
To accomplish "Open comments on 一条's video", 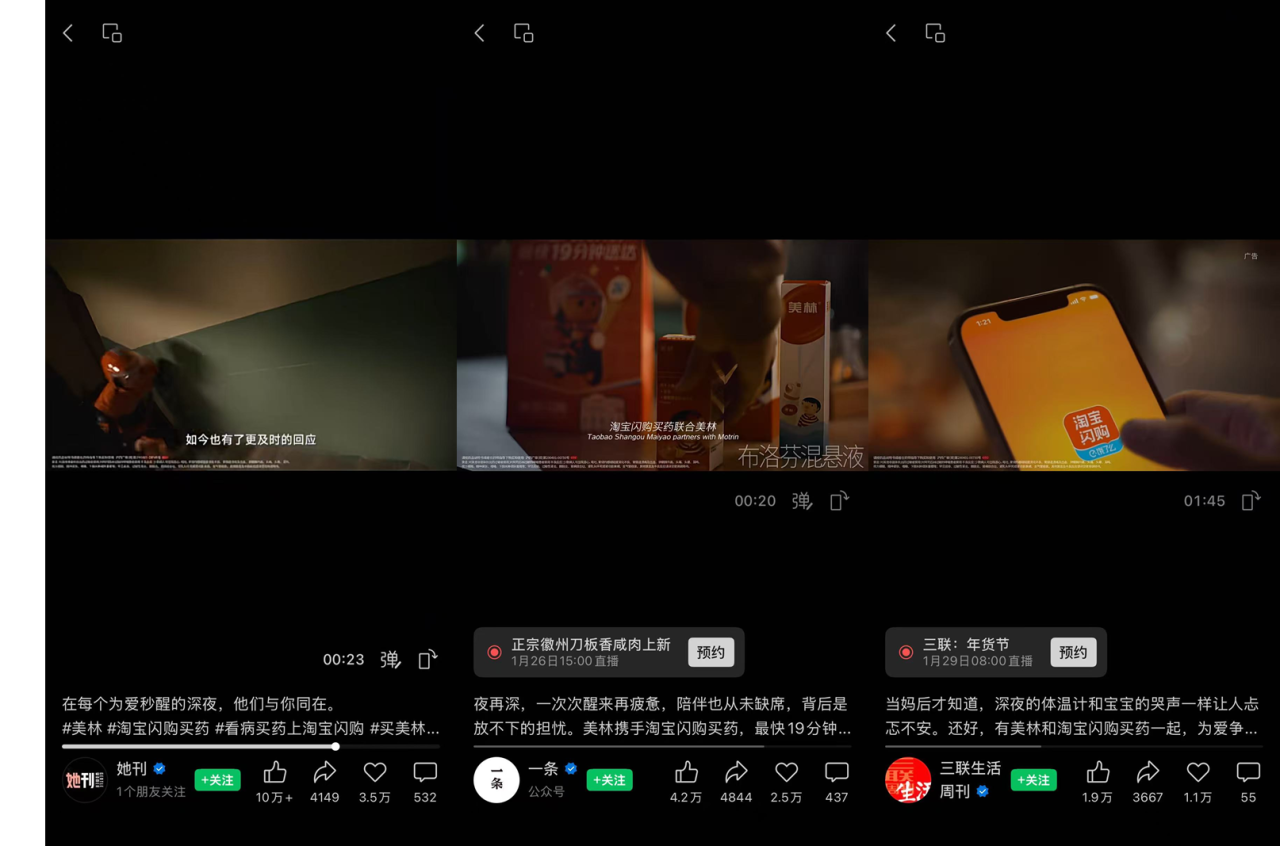I will point(836,772).
